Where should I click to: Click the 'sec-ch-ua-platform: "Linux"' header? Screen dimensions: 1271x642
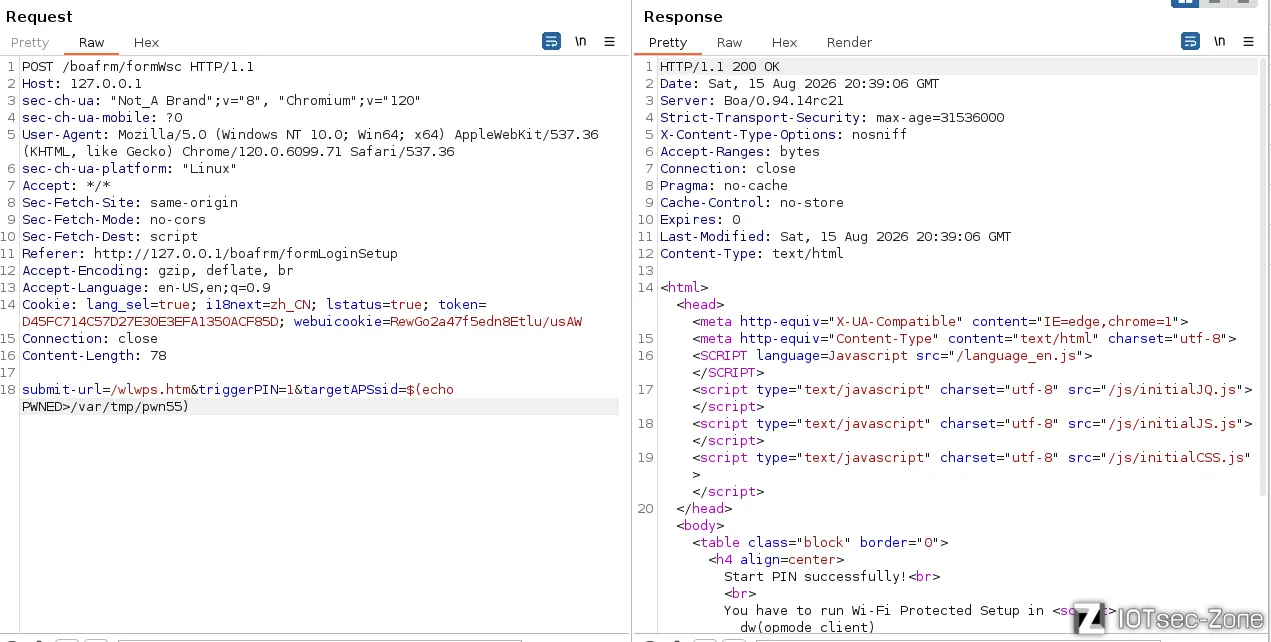point(130,169)
